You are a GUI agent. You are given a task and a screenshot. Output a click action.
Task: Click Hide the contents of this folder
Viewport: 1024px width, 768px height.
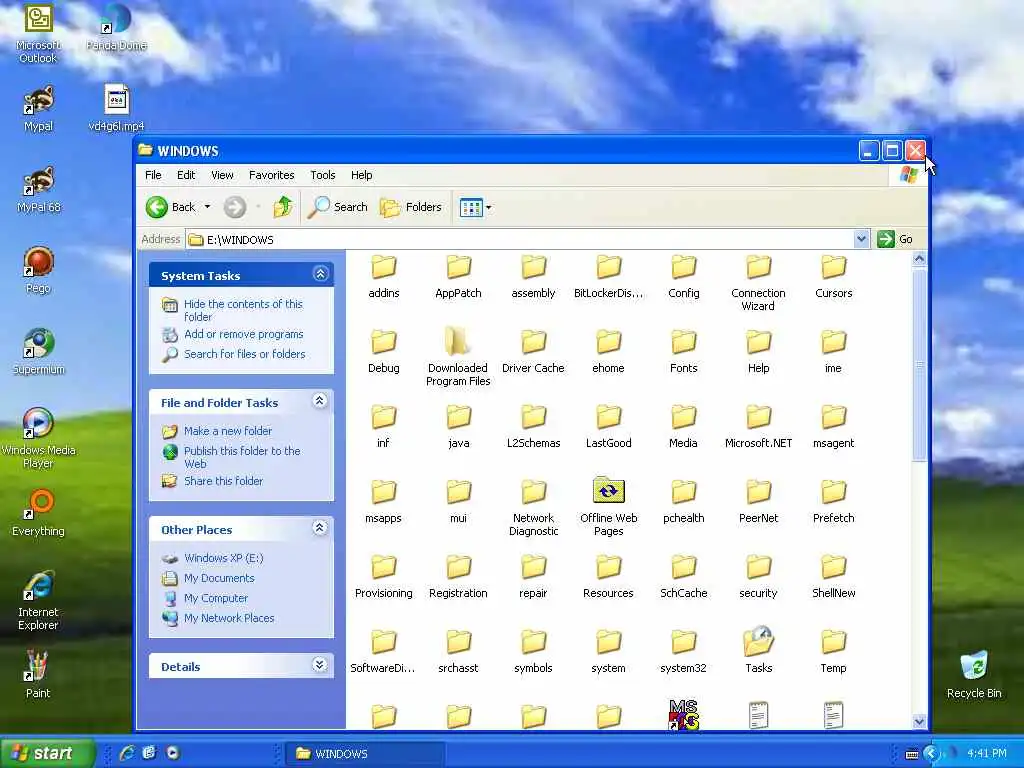point(244,310)
